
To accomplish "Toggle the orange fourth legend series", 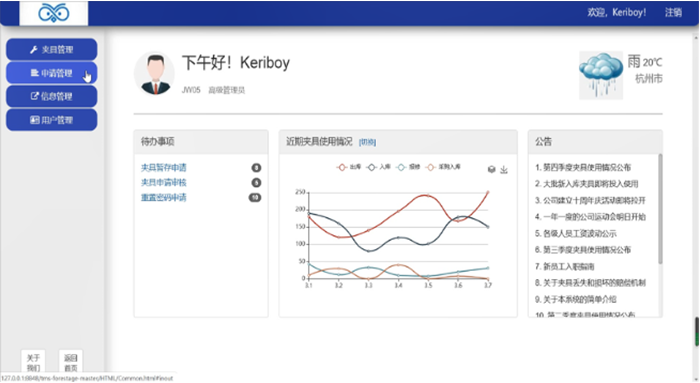I will [443, 167].
